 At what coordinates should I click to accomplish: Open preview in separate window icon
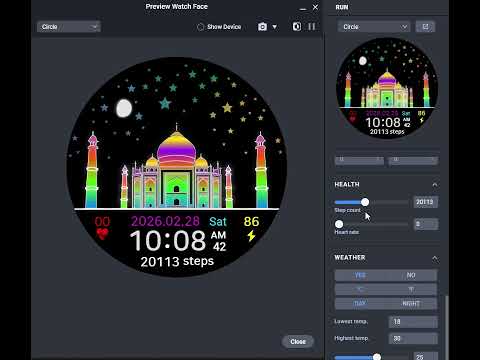click(x=425, y=27)
